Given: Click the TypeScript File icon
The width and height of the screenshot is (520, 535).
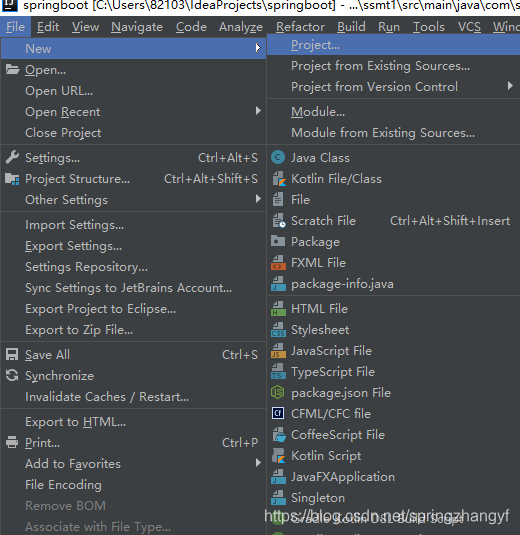Looking at the screenshot, I should click(x=278, y=372).
